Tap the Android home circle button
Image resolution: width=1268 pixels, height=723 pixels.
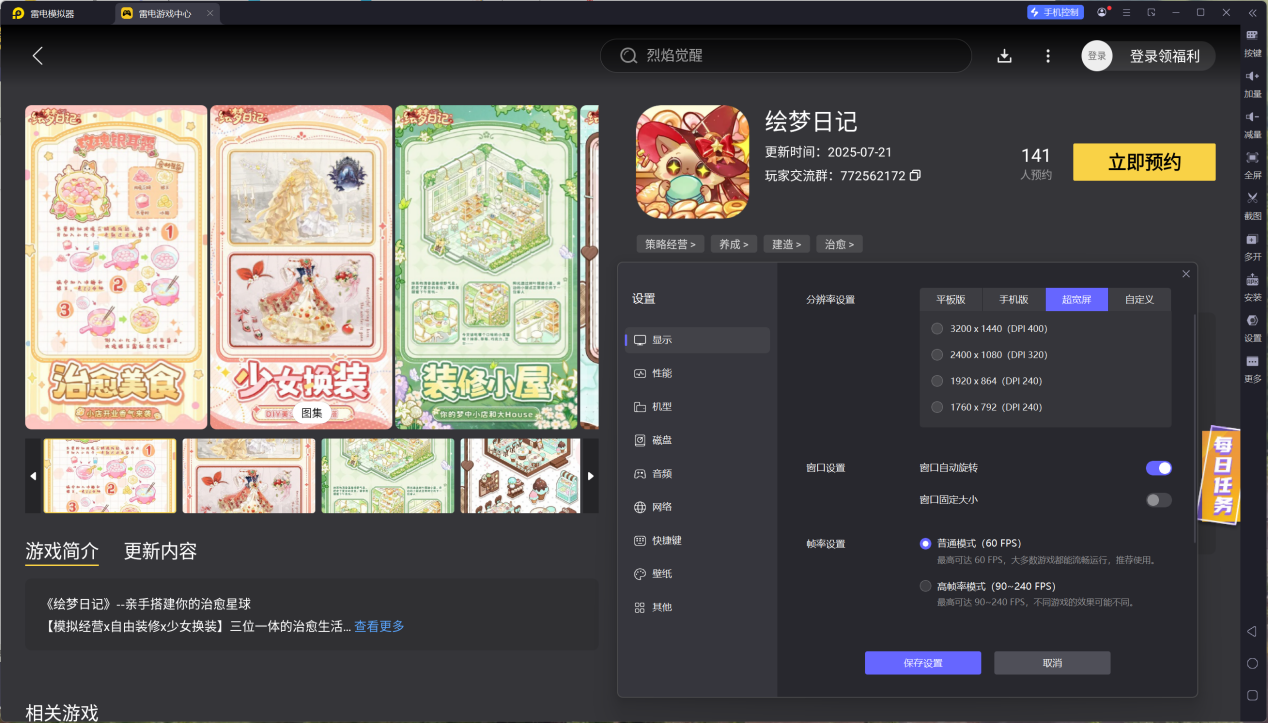pos(1252,663)
